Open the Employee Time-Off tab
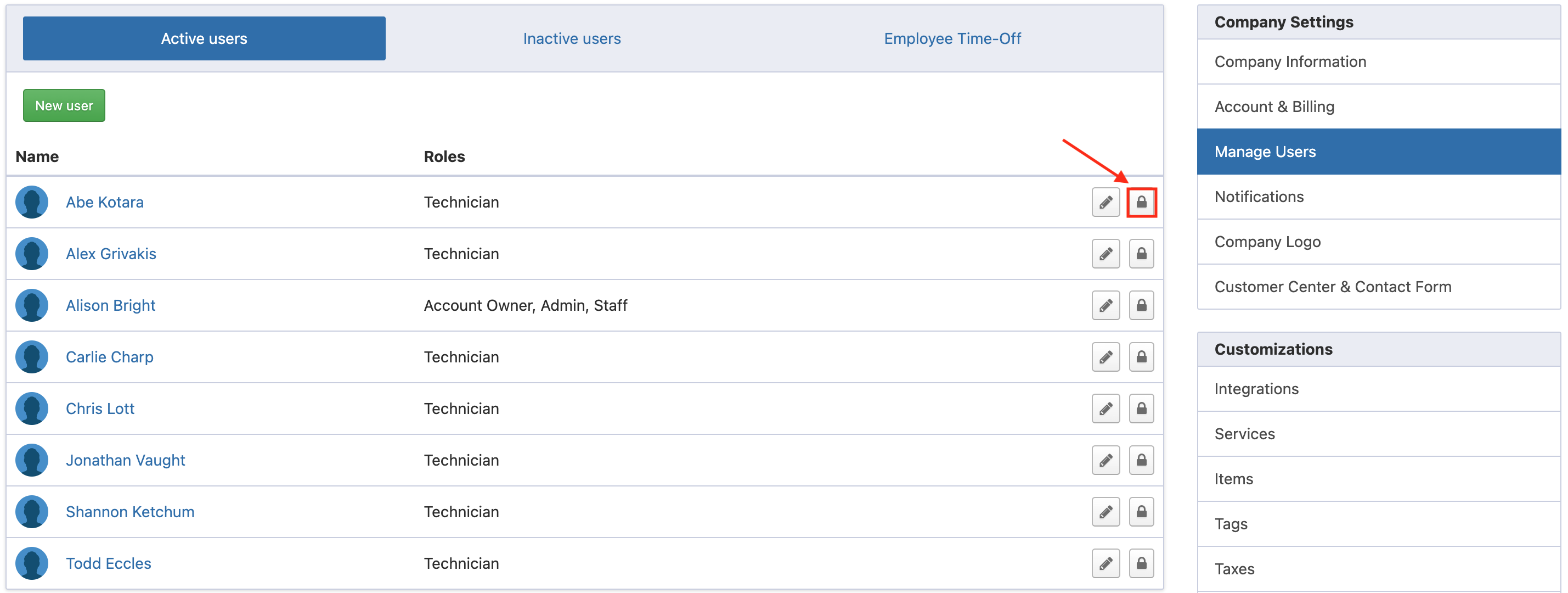1568x593 pixels. click(952, 38)
